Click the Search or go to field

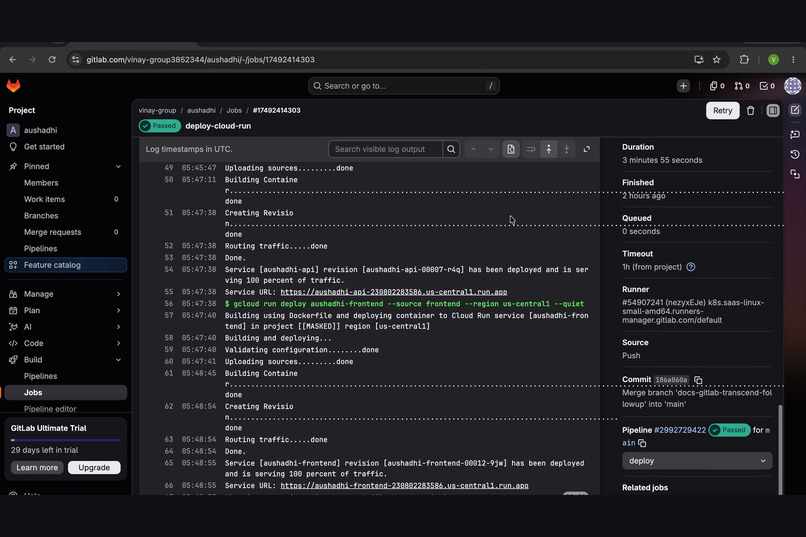pos(404,86)
